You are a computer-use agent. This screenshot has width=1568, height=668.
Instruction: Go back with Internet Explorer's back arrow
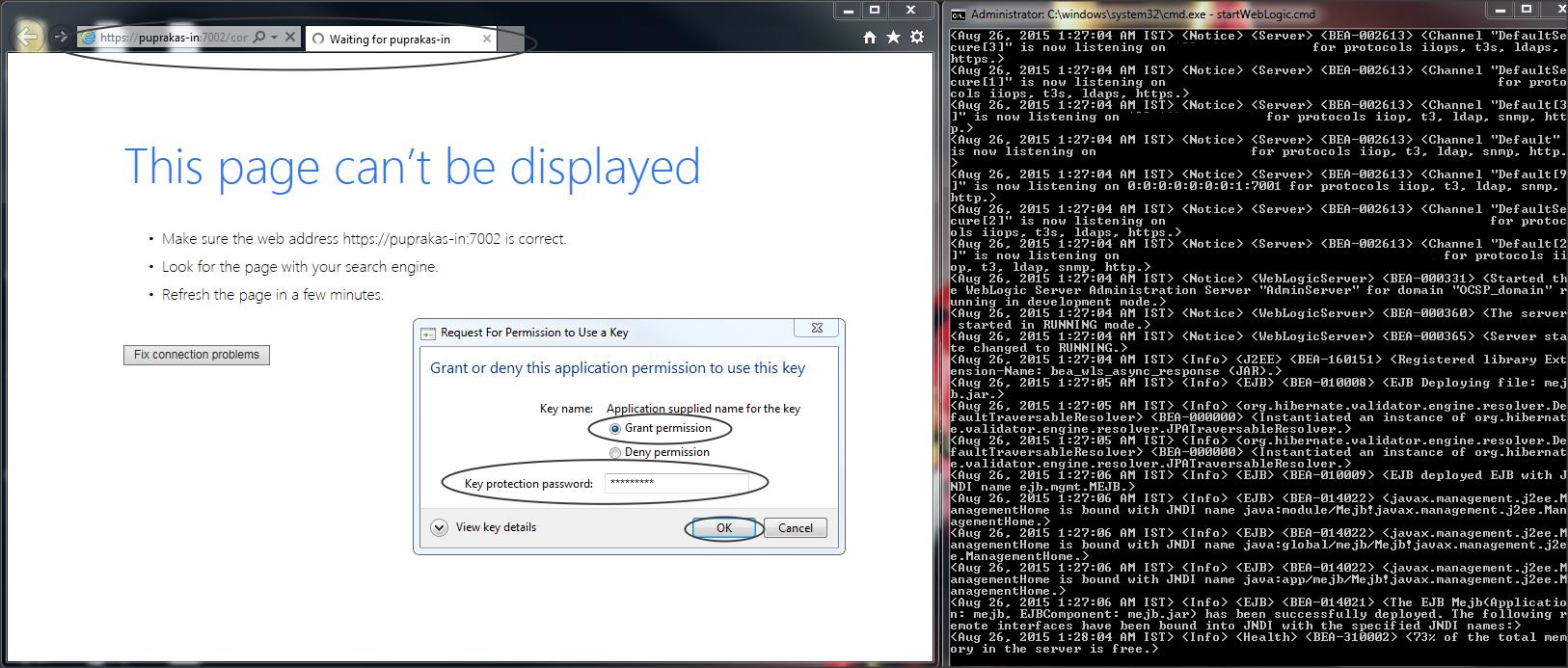pyautogui.click(x=28, y=37)
